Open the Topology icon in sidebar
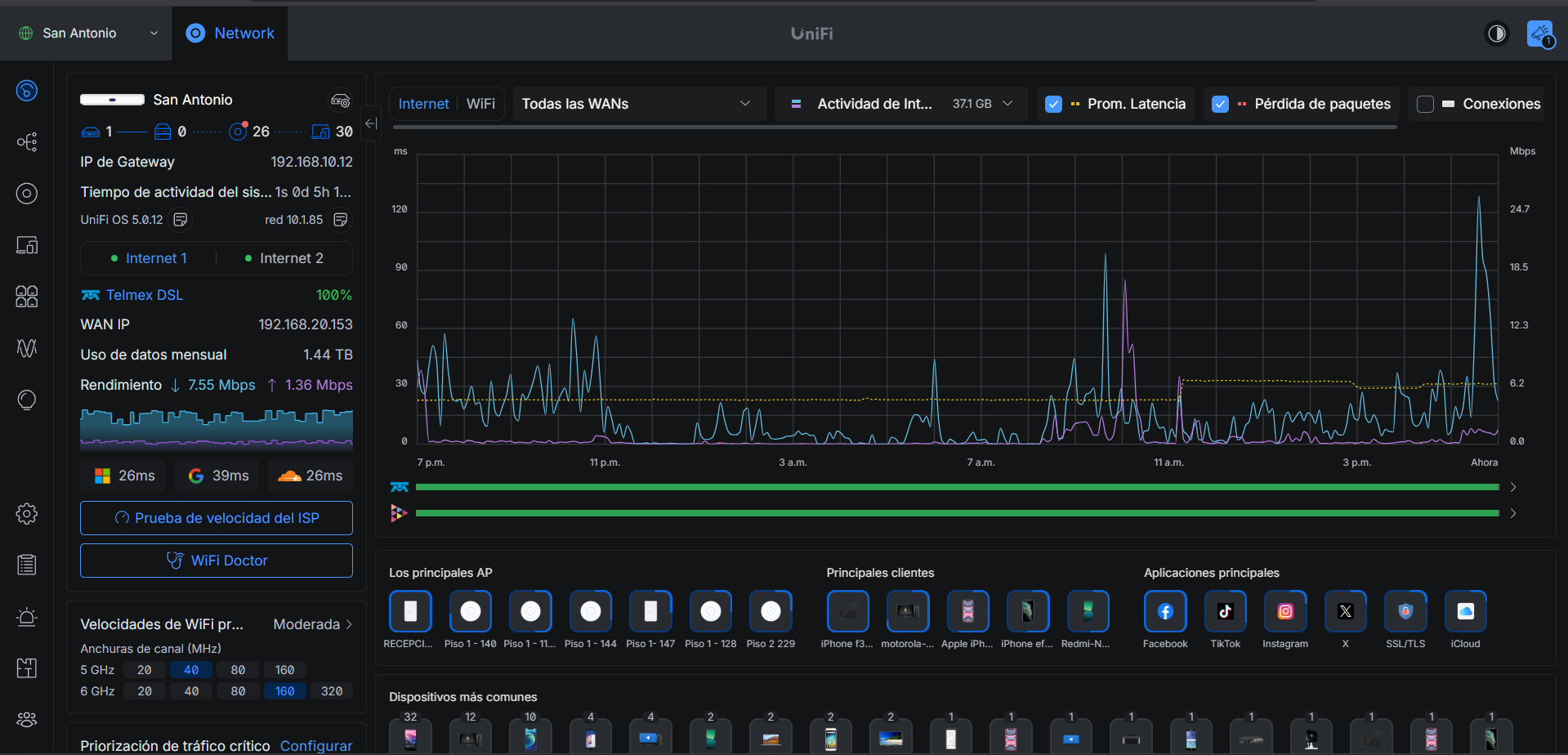Screen dimensions: 1568x755 point(27,142)
